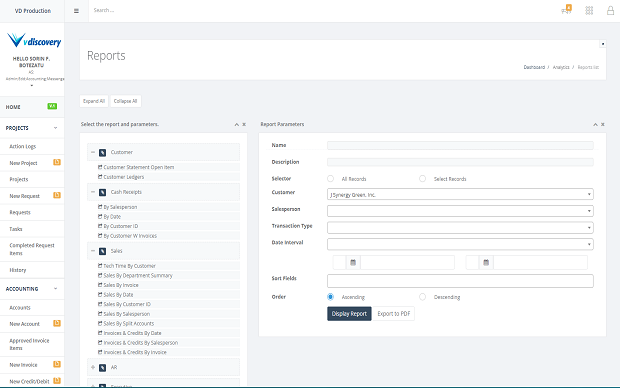Viewport: 620px width, 388px height.
Task: Close the report selection panel
Action: pos(244,125)
